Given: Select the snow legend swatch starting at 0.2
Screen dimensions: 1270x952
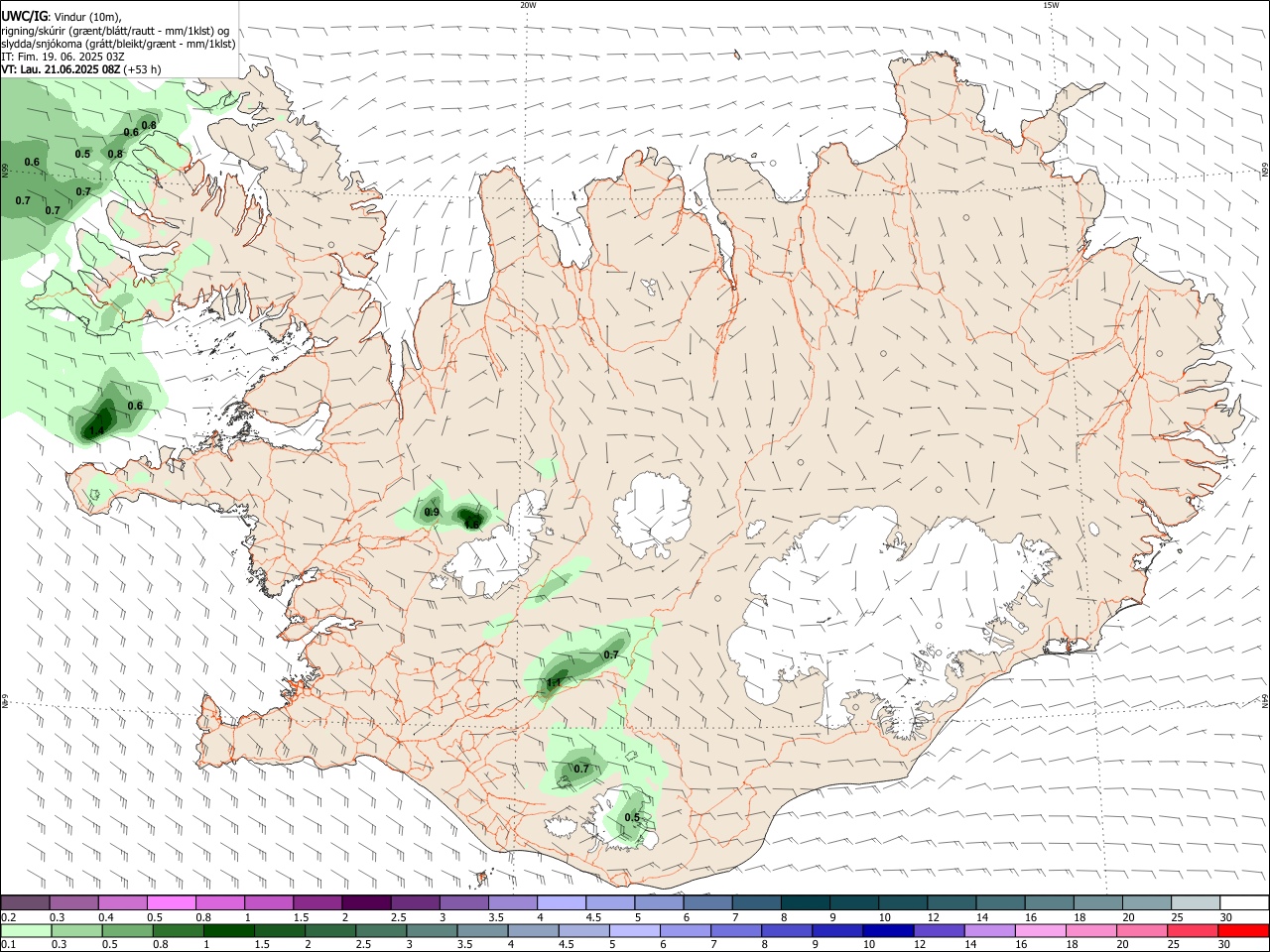Looking at the screenshot, I should 26,902.
